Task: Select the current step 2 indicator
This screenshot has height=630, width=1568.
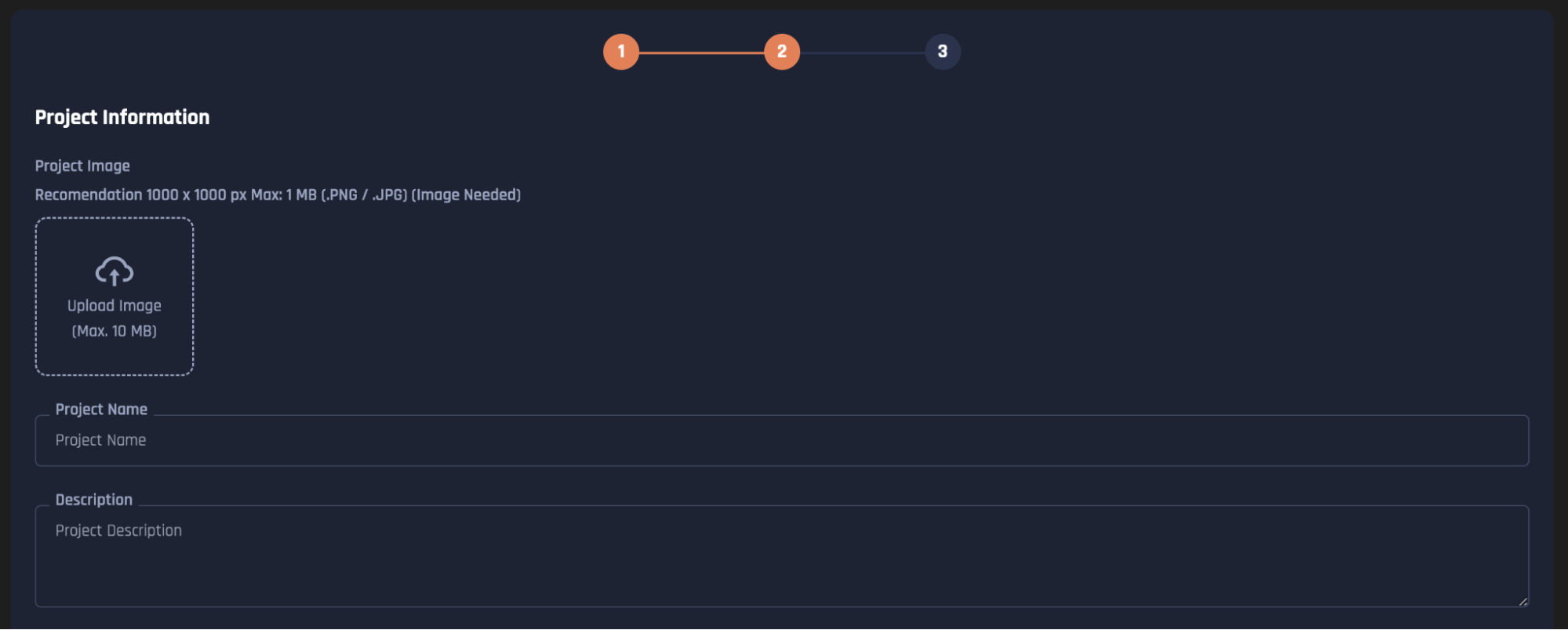Action: (x=782, y=52)
